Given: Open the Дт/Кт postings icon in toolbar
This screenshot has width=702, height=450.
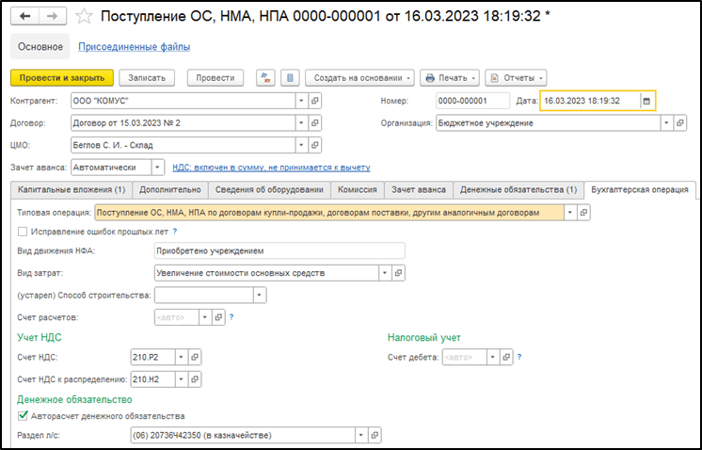Looking at the screenshot, I should 265,78.
